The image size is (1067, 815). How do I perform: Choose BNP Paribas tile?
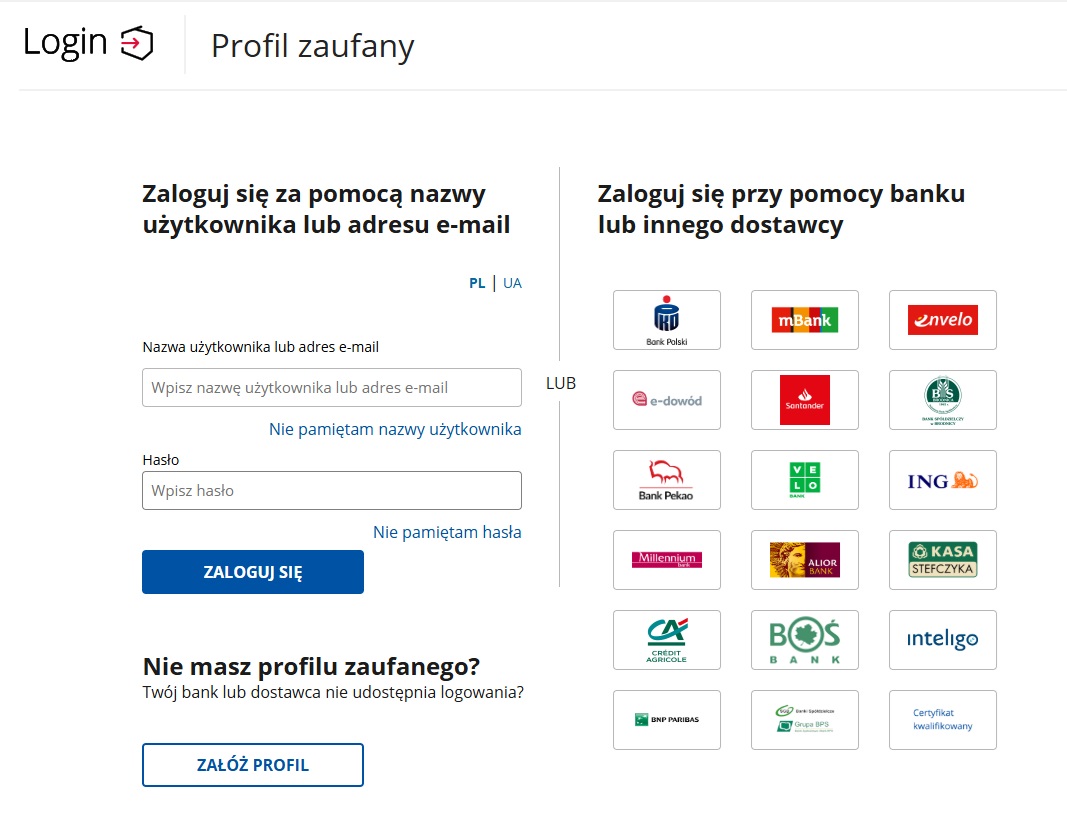(666, 720)
